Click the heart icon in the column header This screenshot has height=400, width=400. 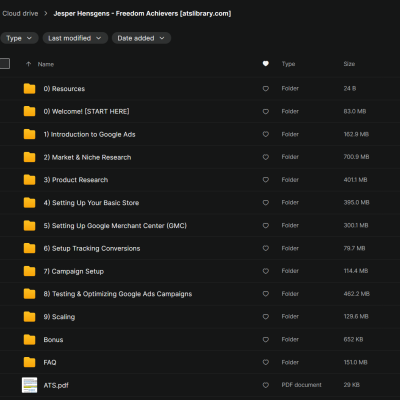pyautogui.click(x=266, y=64)
